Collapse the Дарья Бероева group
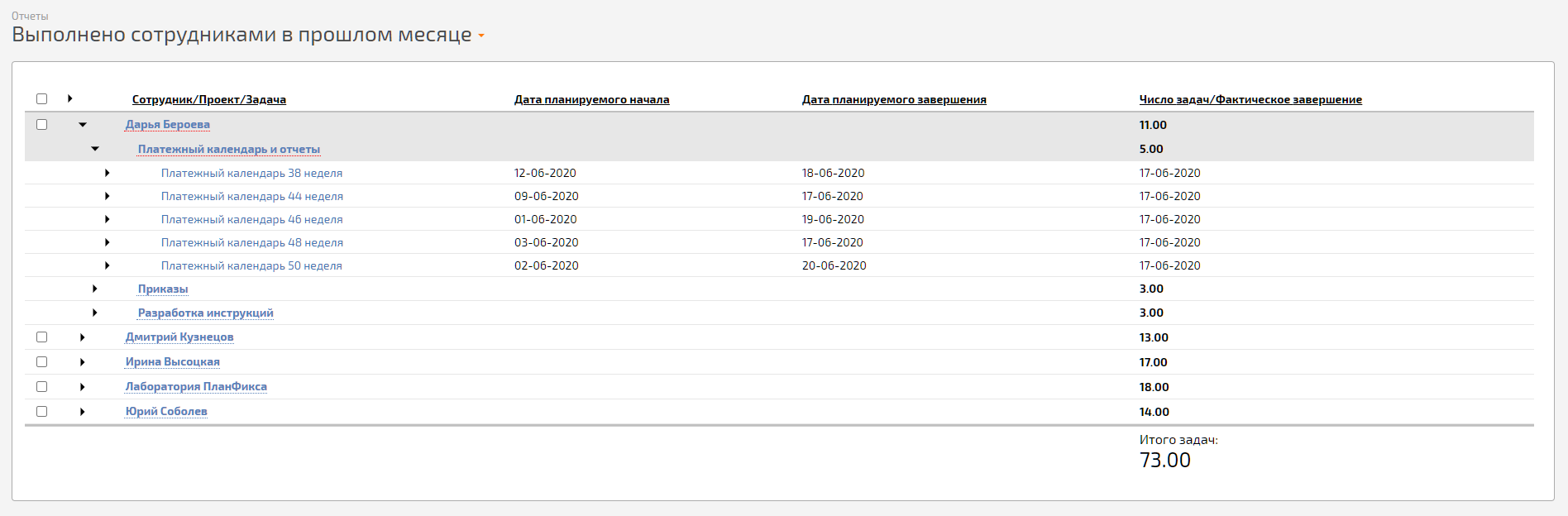 click(83, 125)
